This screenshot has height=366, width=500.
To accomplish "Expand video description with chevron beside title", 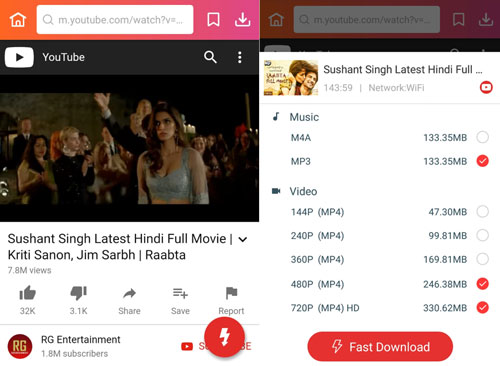I will click(x=243, y=239).
